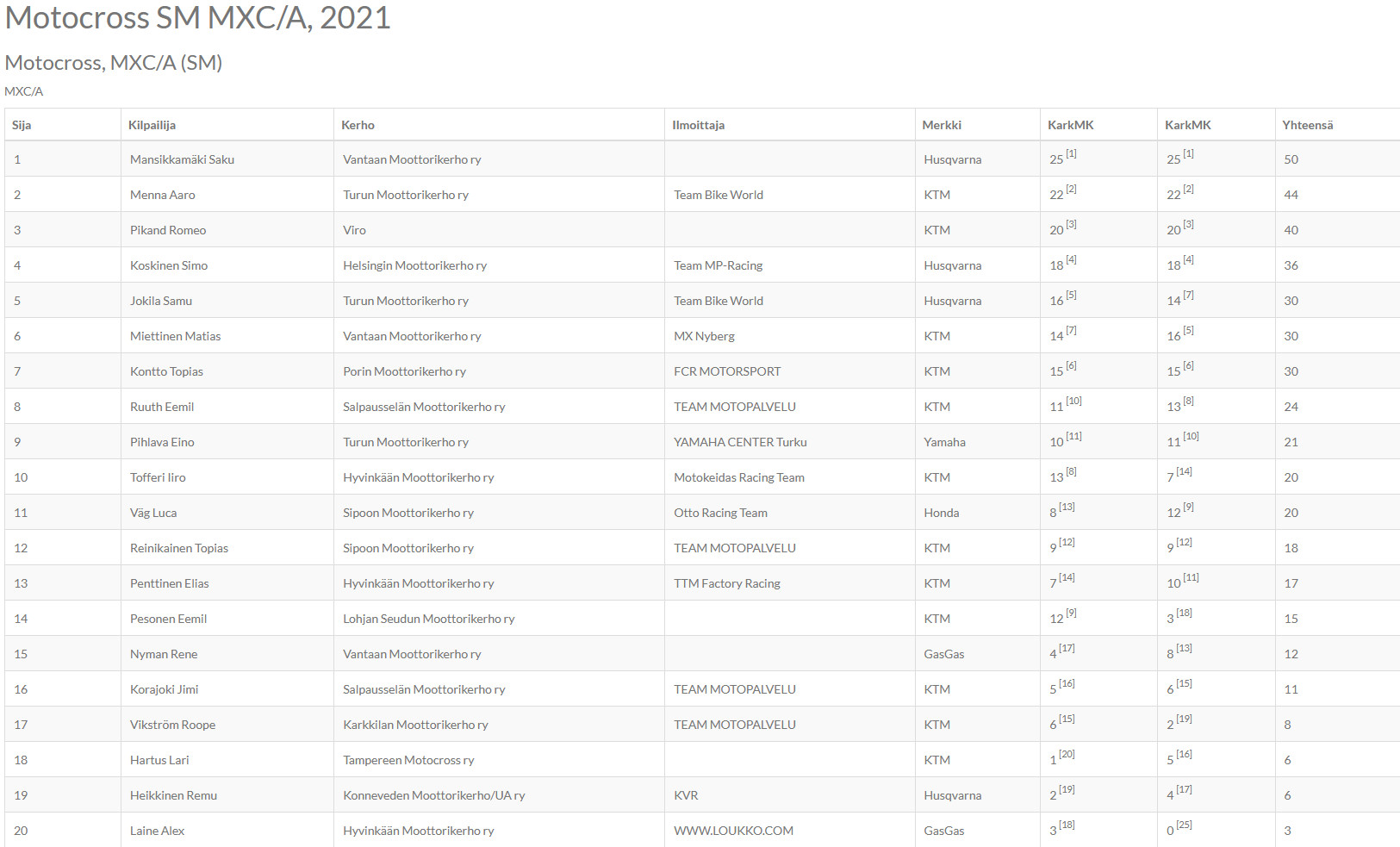This screenshot has height=847, width=1400.
Task: Click total 3 in Laine Alex's row
Action: pyautogui.click(x=1287, y=831)
